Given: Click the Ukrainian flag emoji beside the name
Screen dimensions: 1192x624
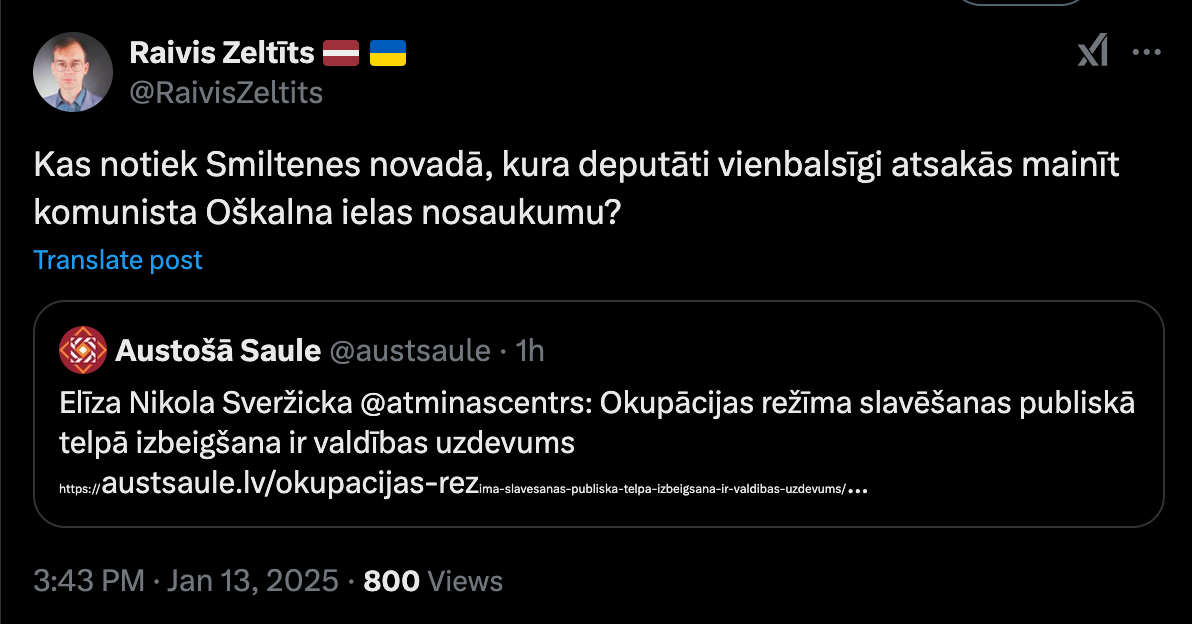Looking at the screenshot, I should tap(386, 51).
